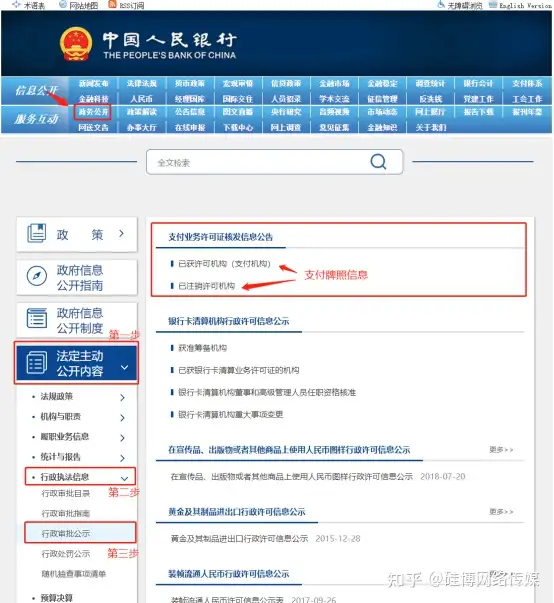Open 金融科技 in the navigation bar
The image size is (554, 603).
[93, 99]
